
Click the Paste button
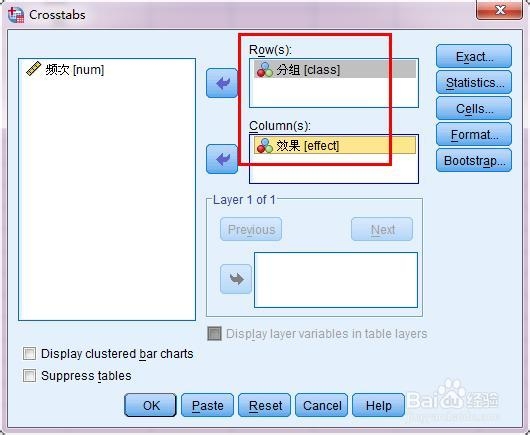[x=208, y=405]
